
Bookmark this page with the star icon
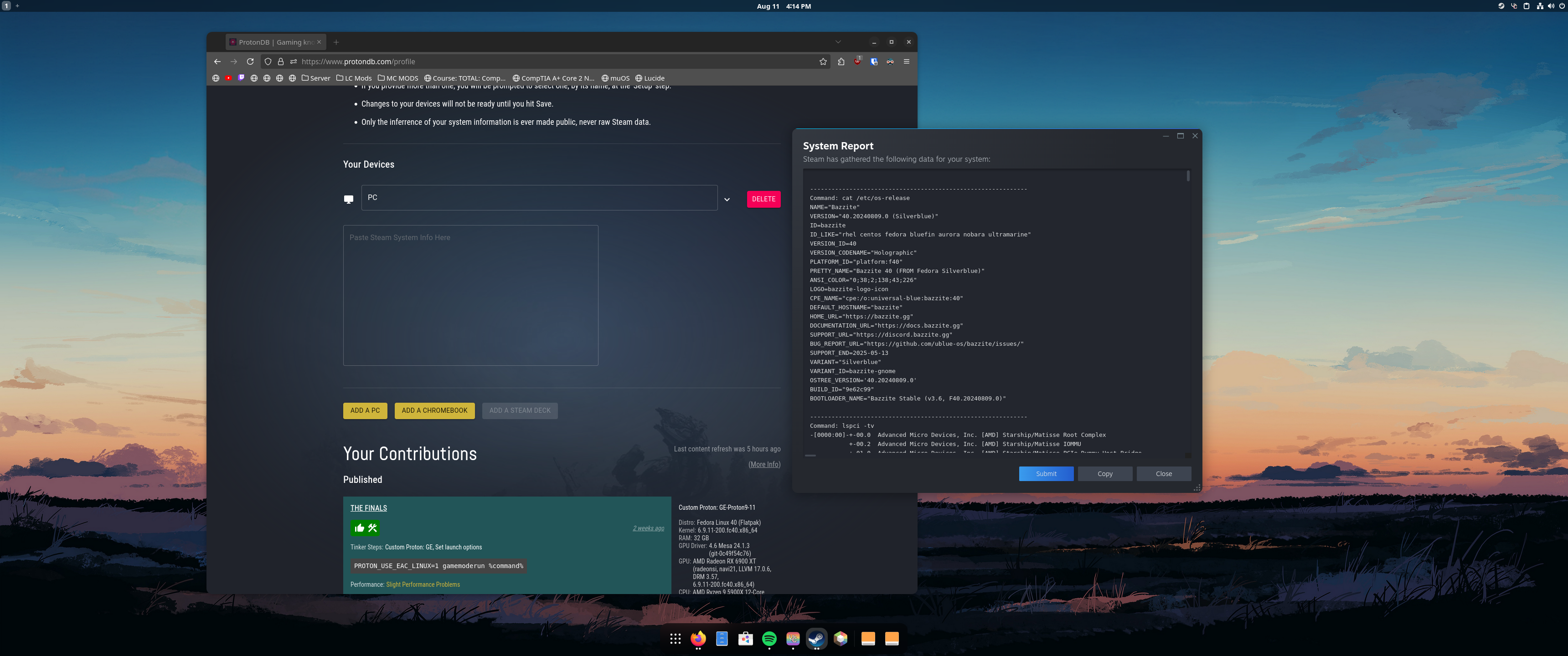tap(823, 61)
